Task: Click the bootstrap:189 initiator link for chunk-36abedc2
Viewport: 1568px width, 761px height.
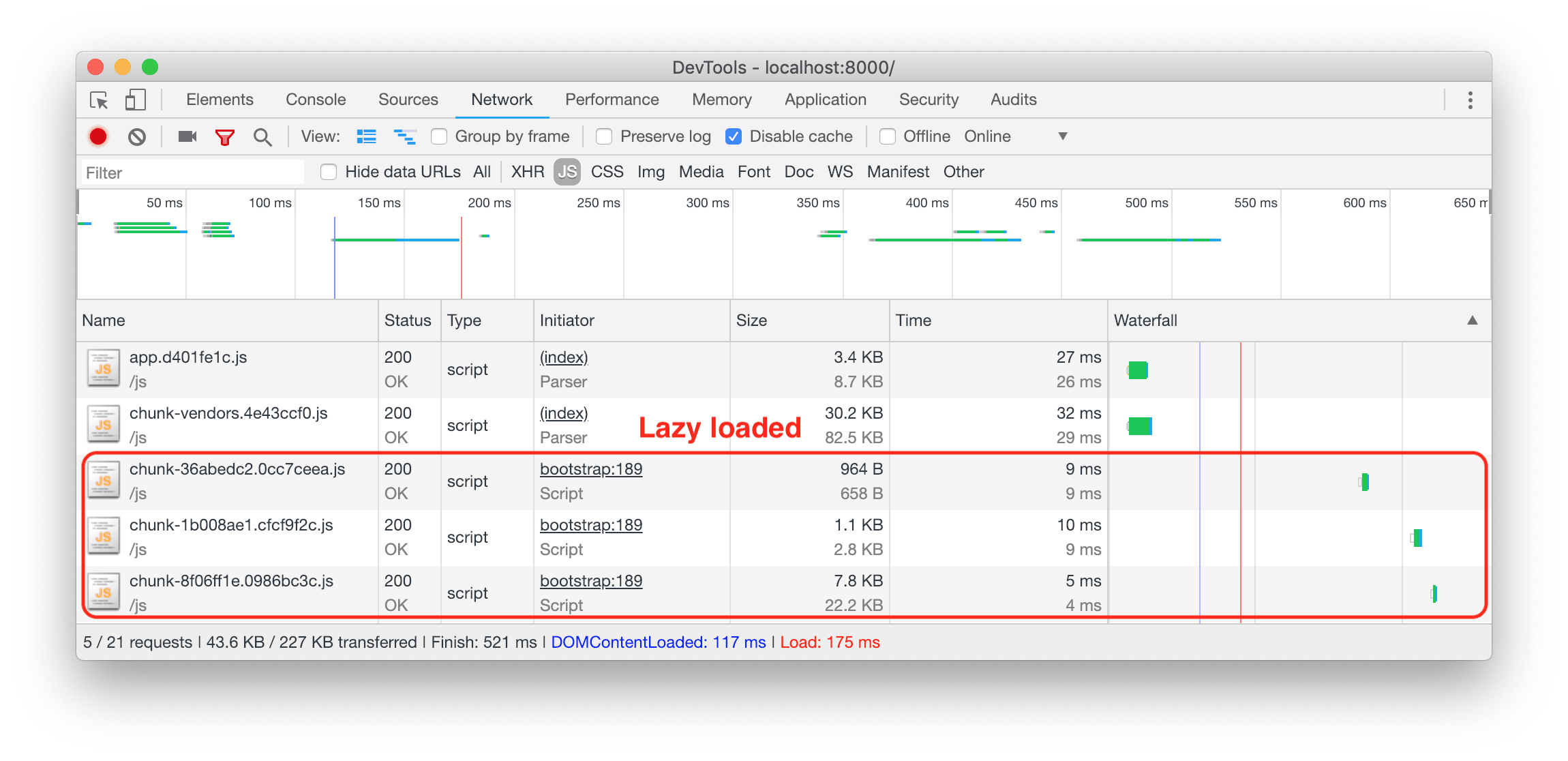Action: [590, 469]
